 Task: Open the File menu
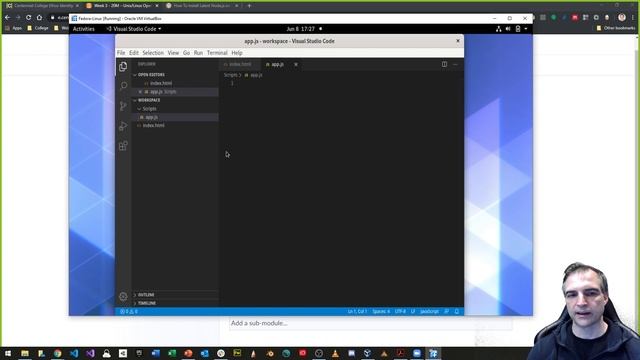[121, 53]
